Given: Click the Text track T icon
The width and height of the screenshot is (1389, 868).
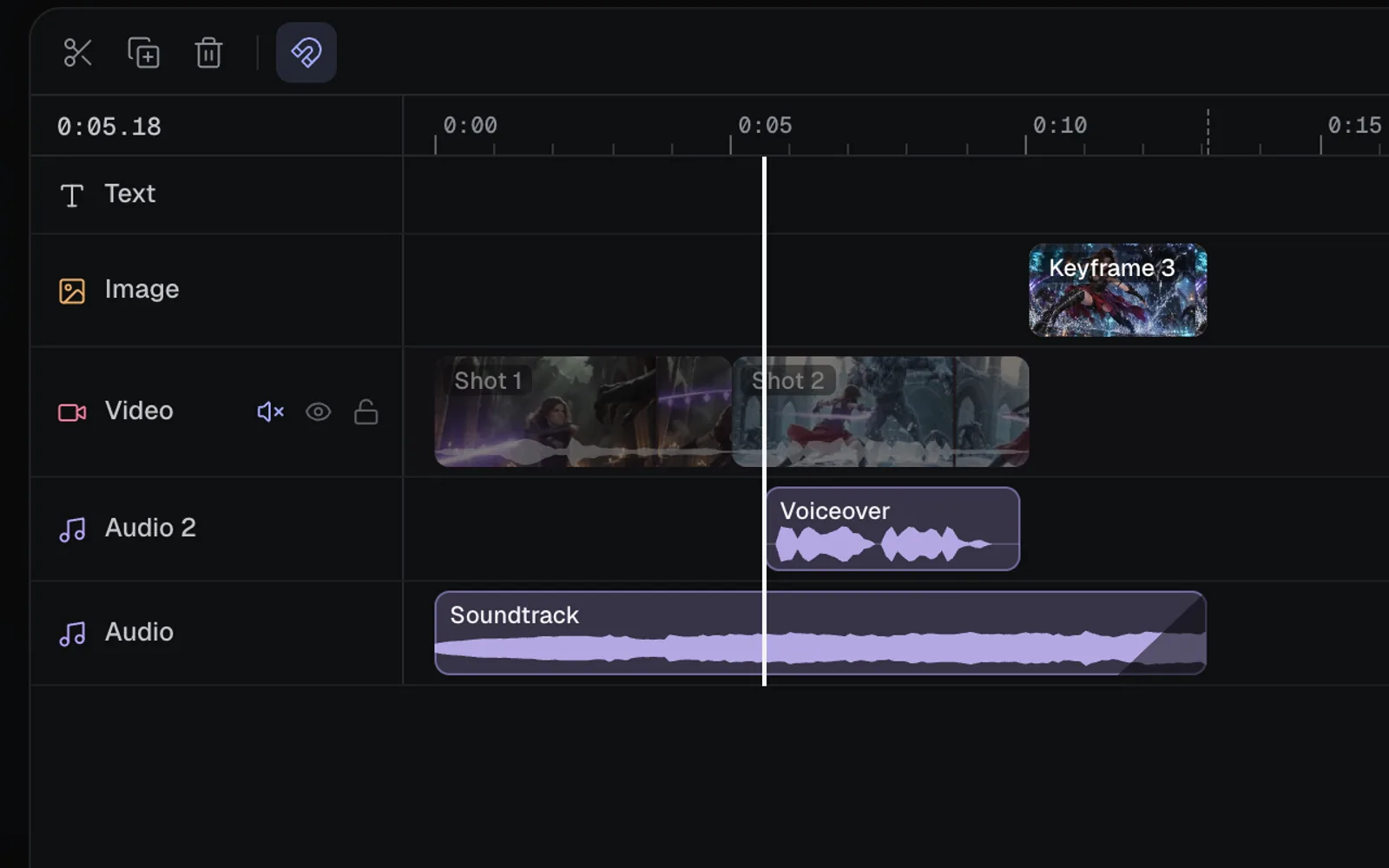Looking at the screenshot, I should click(72, 194).
